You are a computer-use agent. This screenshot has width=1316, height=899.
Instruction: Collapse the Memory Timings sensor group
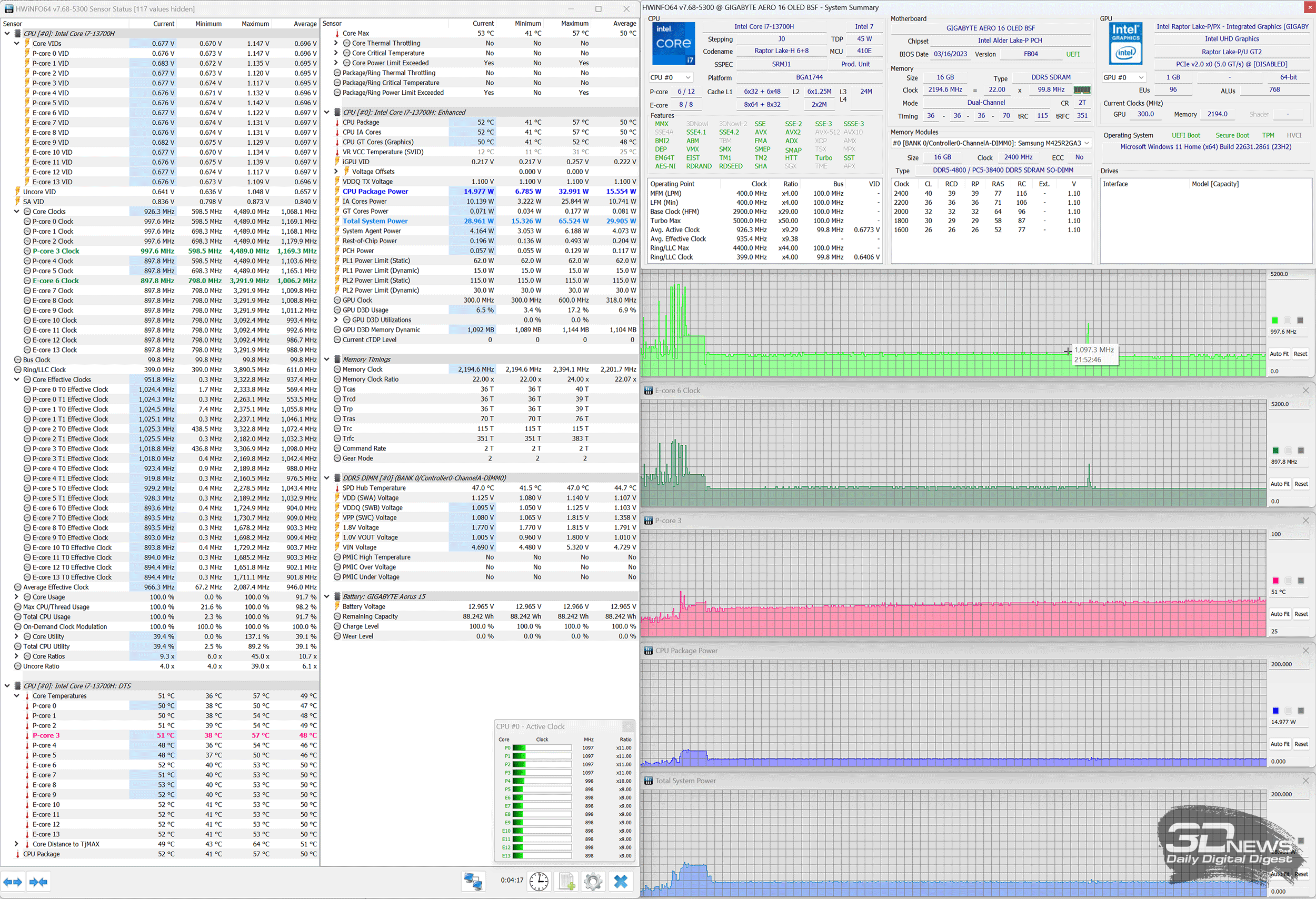point(327,359)
